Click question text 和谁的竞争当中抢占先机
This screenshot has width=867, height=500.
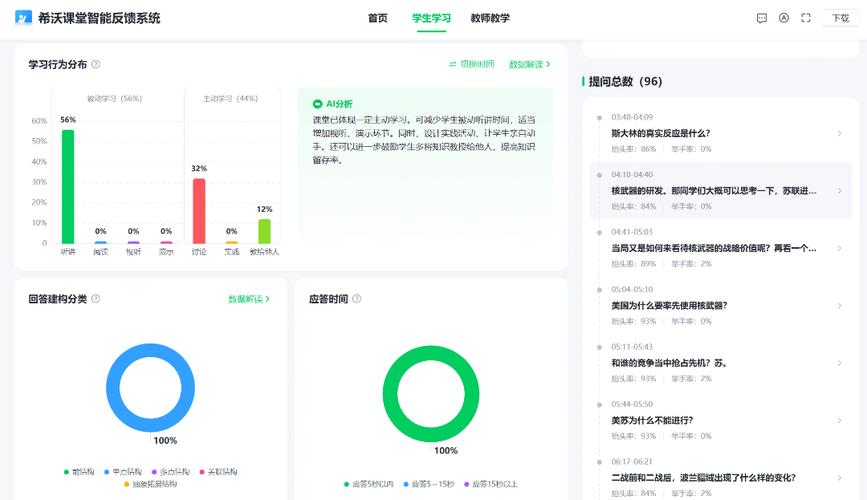[669, 363]
